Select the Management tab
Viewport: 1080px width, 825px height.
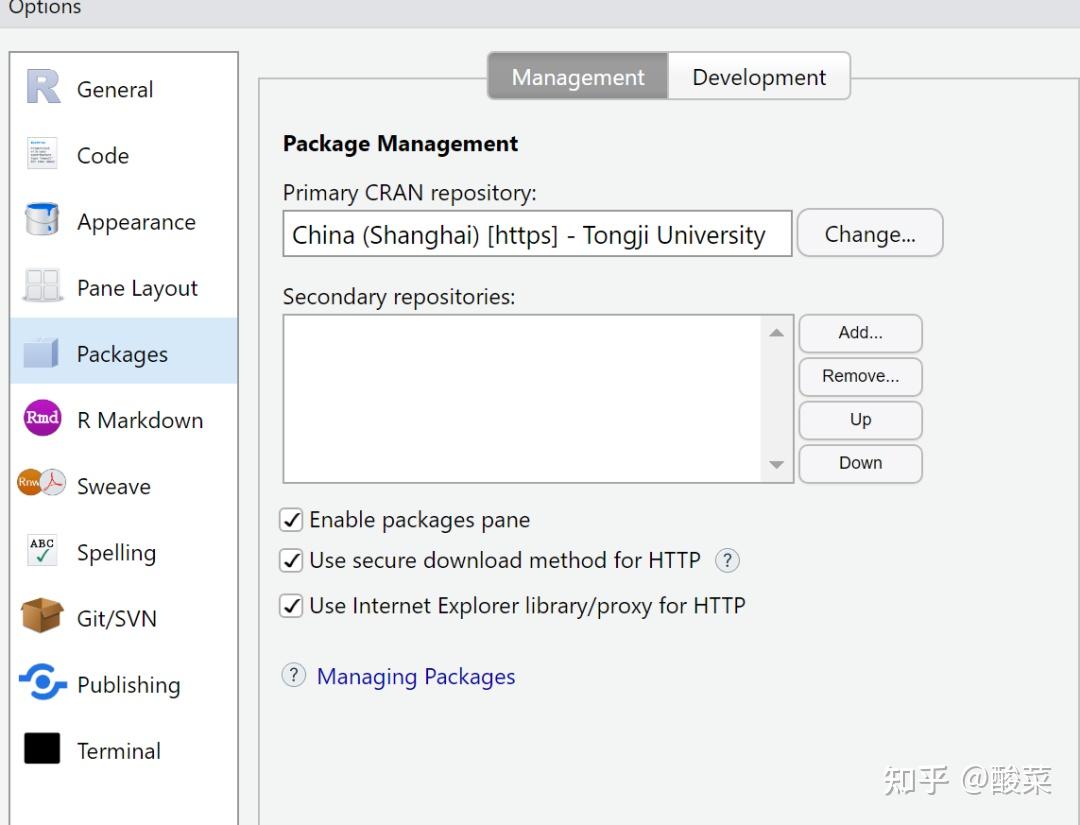[x=578, y=77]
